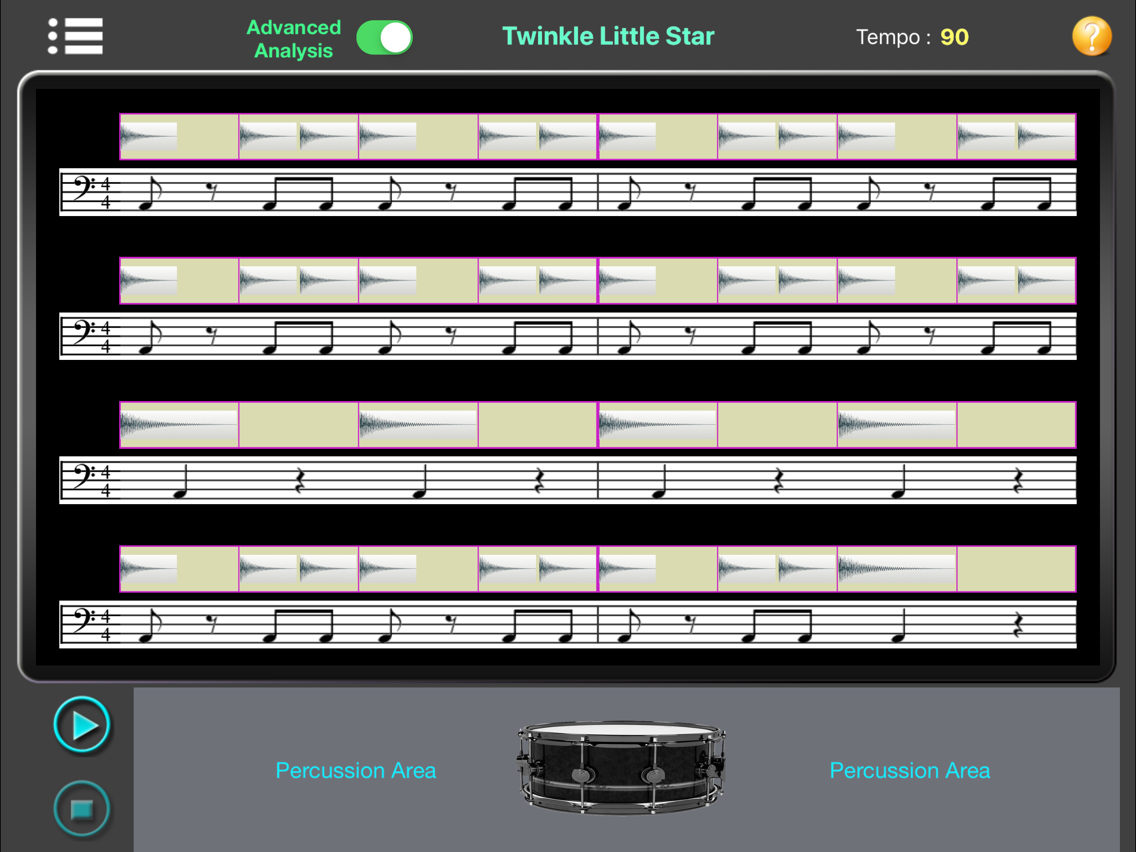Tap the left Percussion Area label
This screenshot has height=852, width=1136.
point(356,770)
